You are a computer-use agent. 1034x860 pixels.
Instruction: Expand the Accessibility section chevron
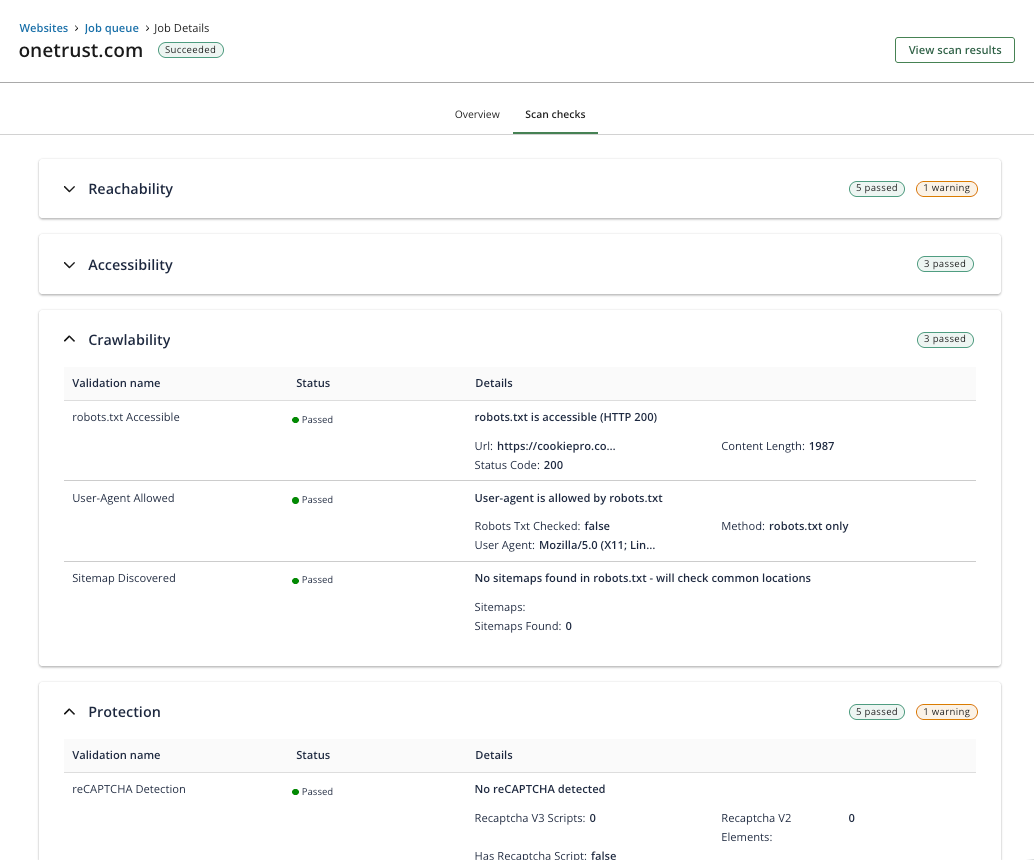[69, 265]
